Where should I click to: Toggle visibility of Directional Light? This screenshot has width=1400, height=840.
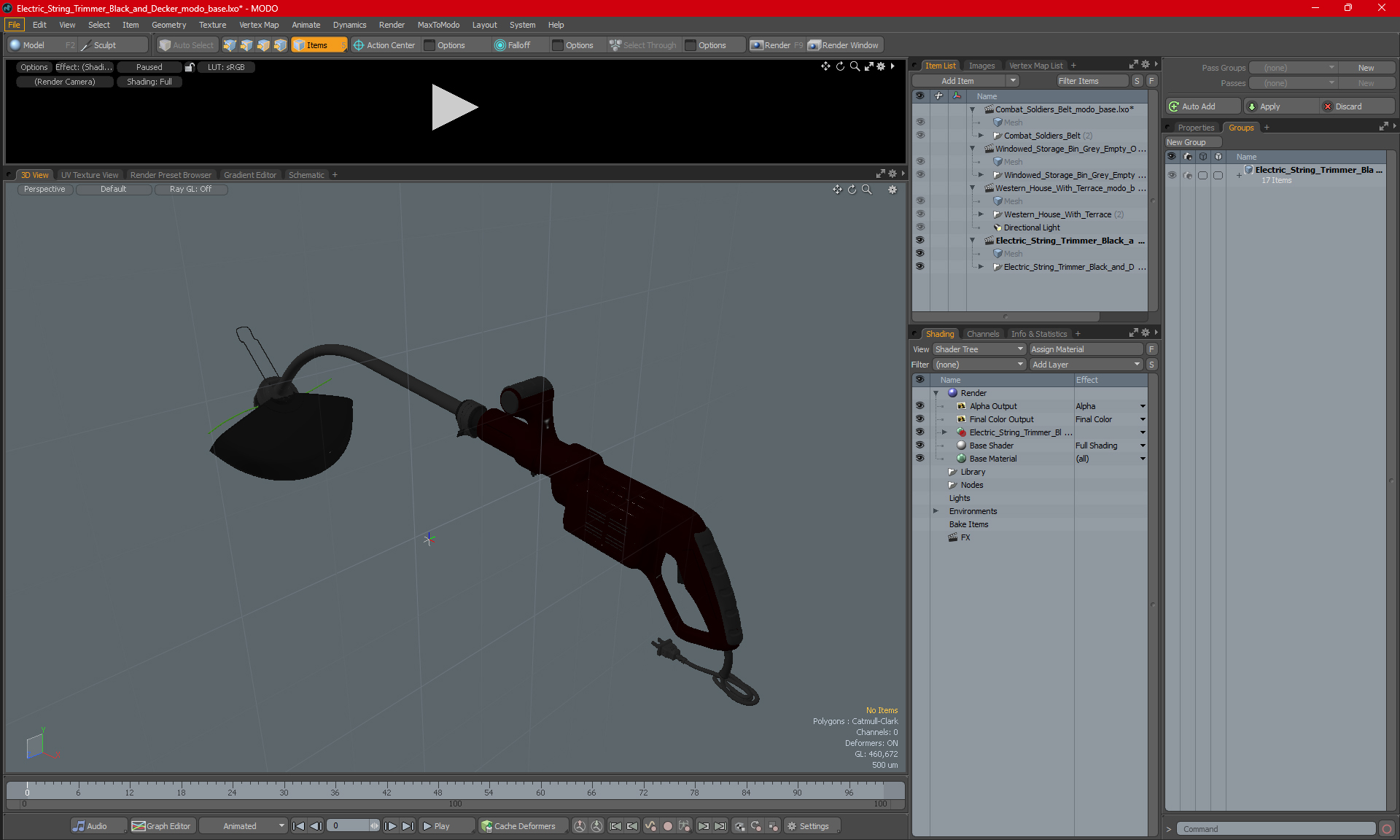pyautogui.click(x=920, y=227)
